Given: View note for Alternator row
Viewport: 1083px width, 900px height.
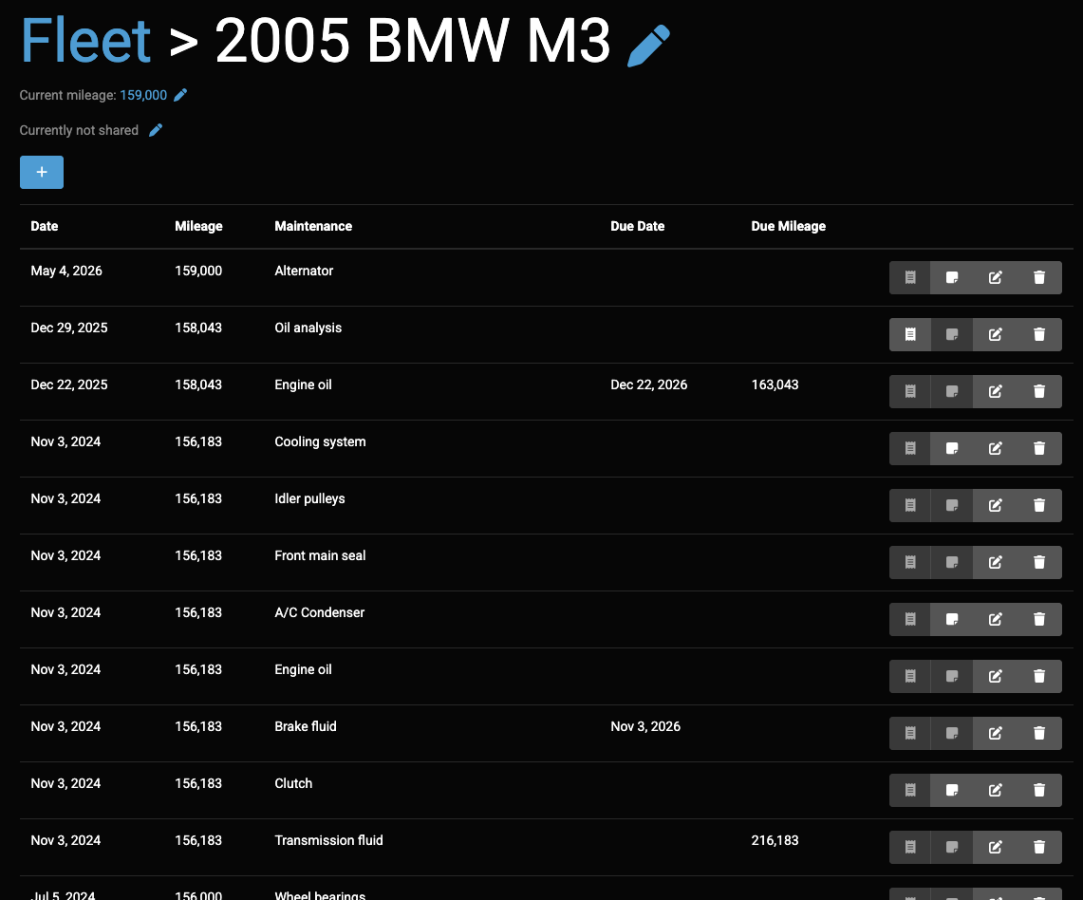Looking at the screenshot, I should click(x=952, y=278).
